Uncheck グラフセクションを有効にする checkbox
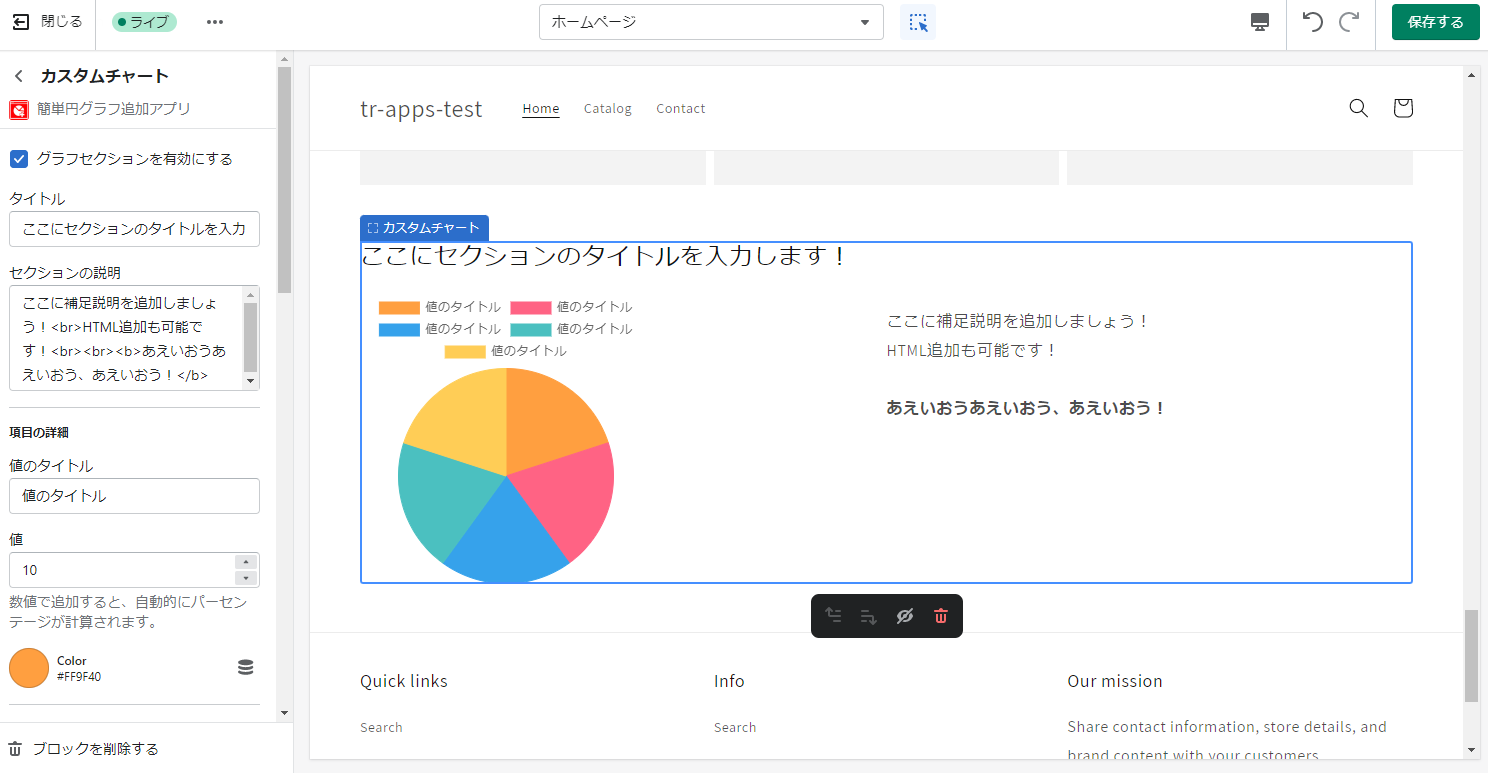1488x773 pixels. (x=18, y=159)
